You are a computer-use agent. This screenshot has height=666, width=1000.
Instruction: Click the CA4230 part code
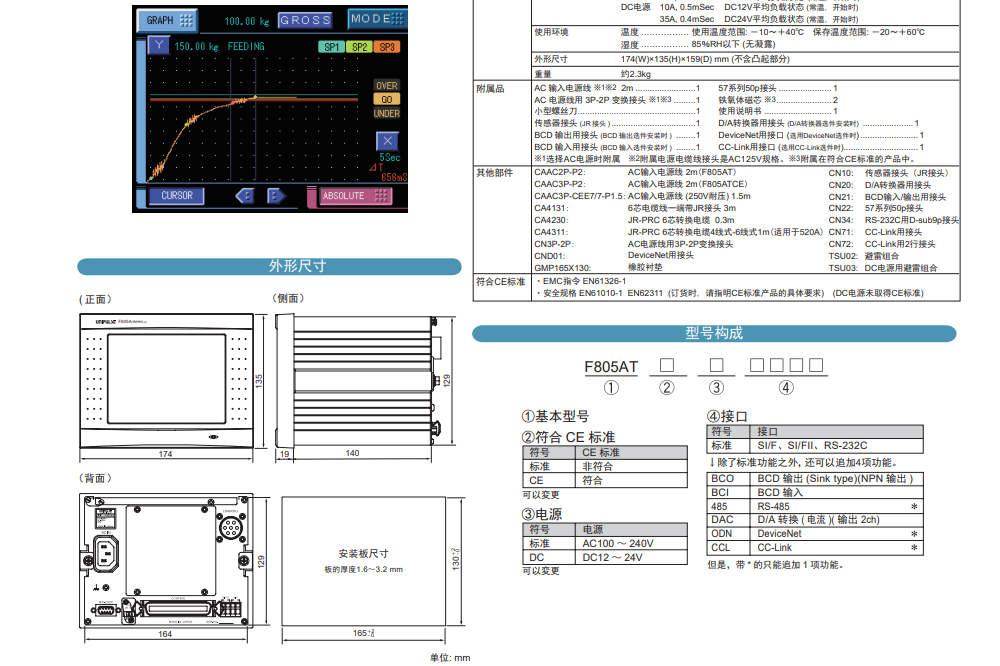pyautogui.click(x=551, y=220)
